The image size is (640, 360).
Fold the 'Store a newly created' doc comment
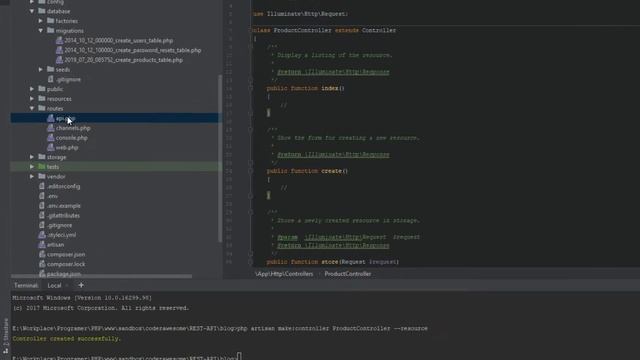[250, 212]
